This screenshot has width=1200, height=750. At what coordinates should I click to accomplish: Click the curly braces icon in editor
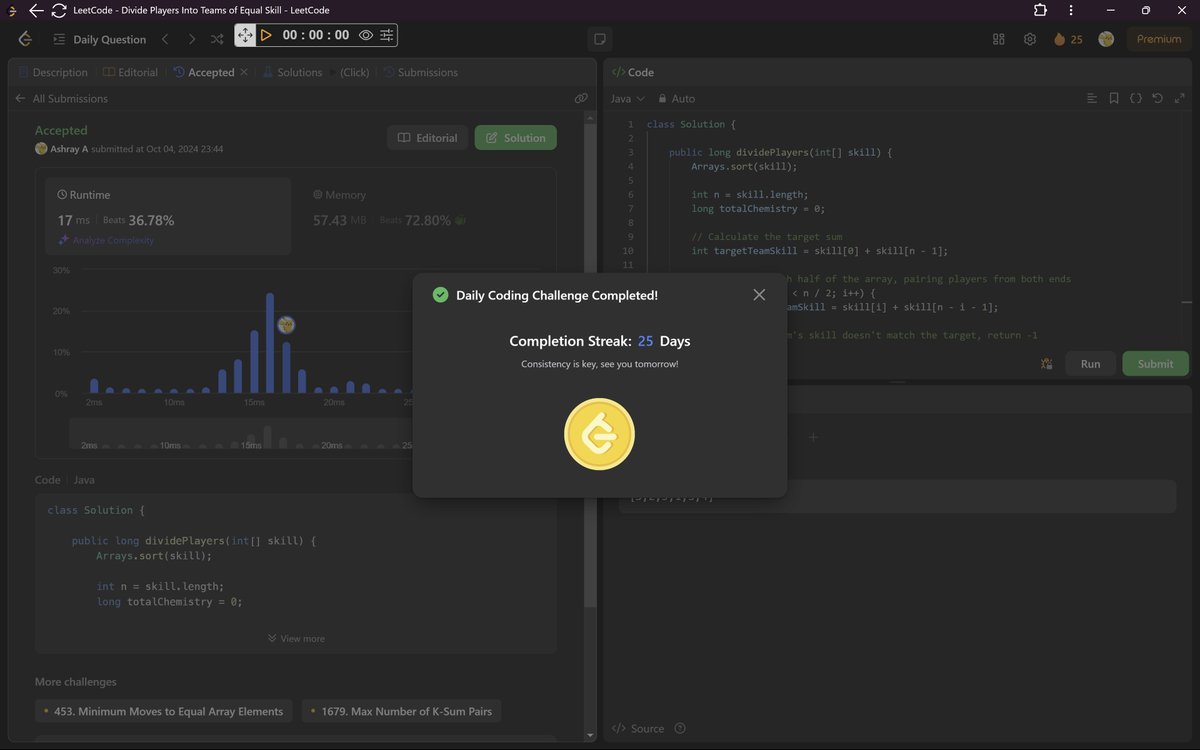pyautogui.click(x=1136, y=99)
